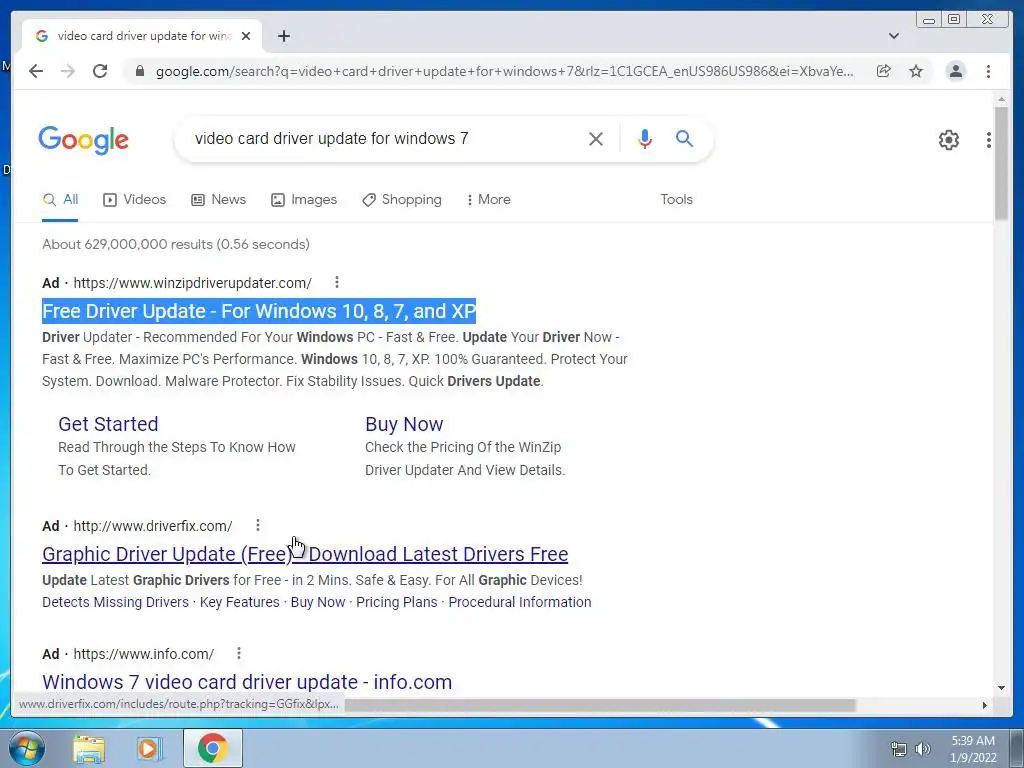Screen dimensions: 1024x768
Task: Open the Buy Now sitelink heading
Action: click(404, 424)
